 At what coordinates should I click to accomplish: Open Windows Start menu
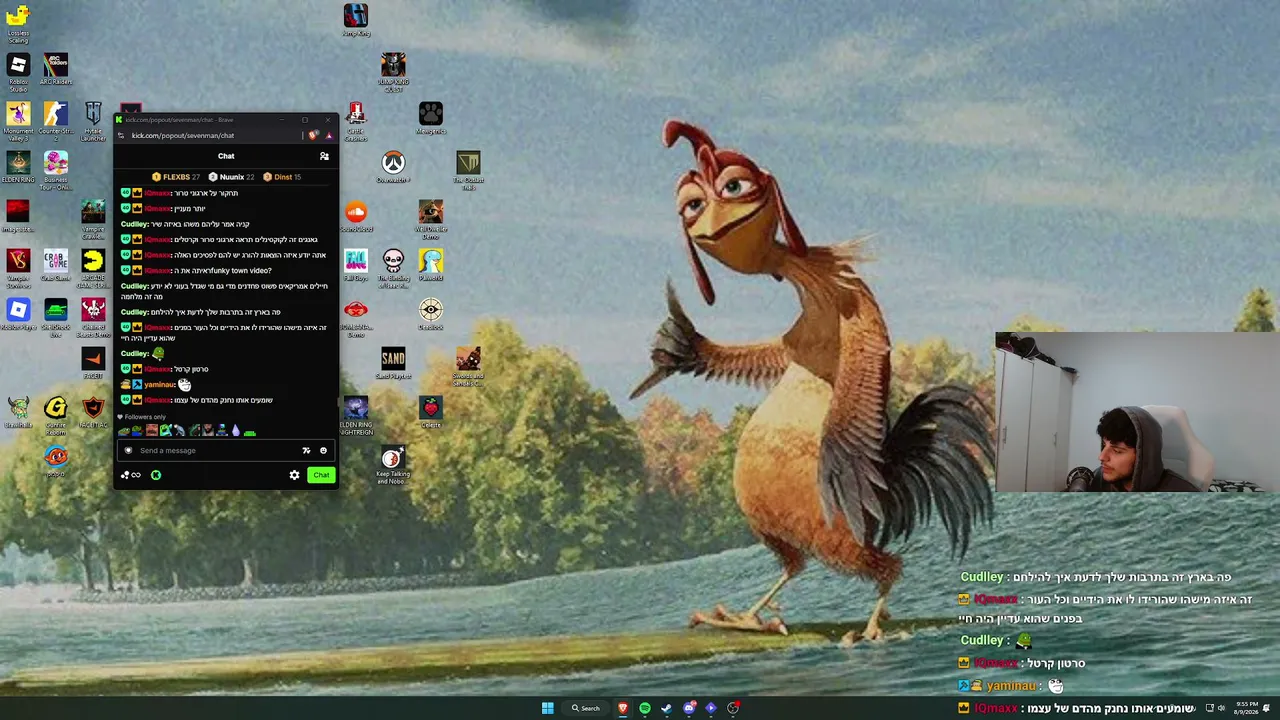click(x=547, y=708)
